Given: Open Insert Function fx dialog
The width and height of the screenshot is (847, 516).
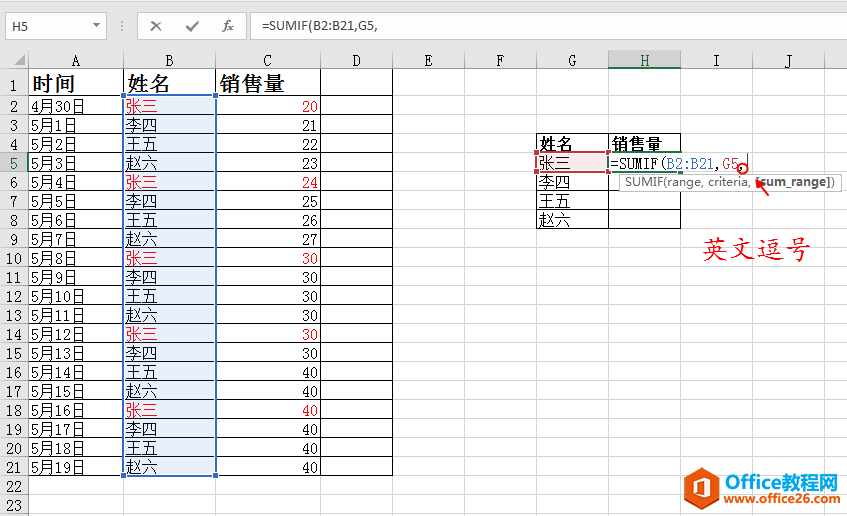Looking at the screenshot, I should (227, 26).
